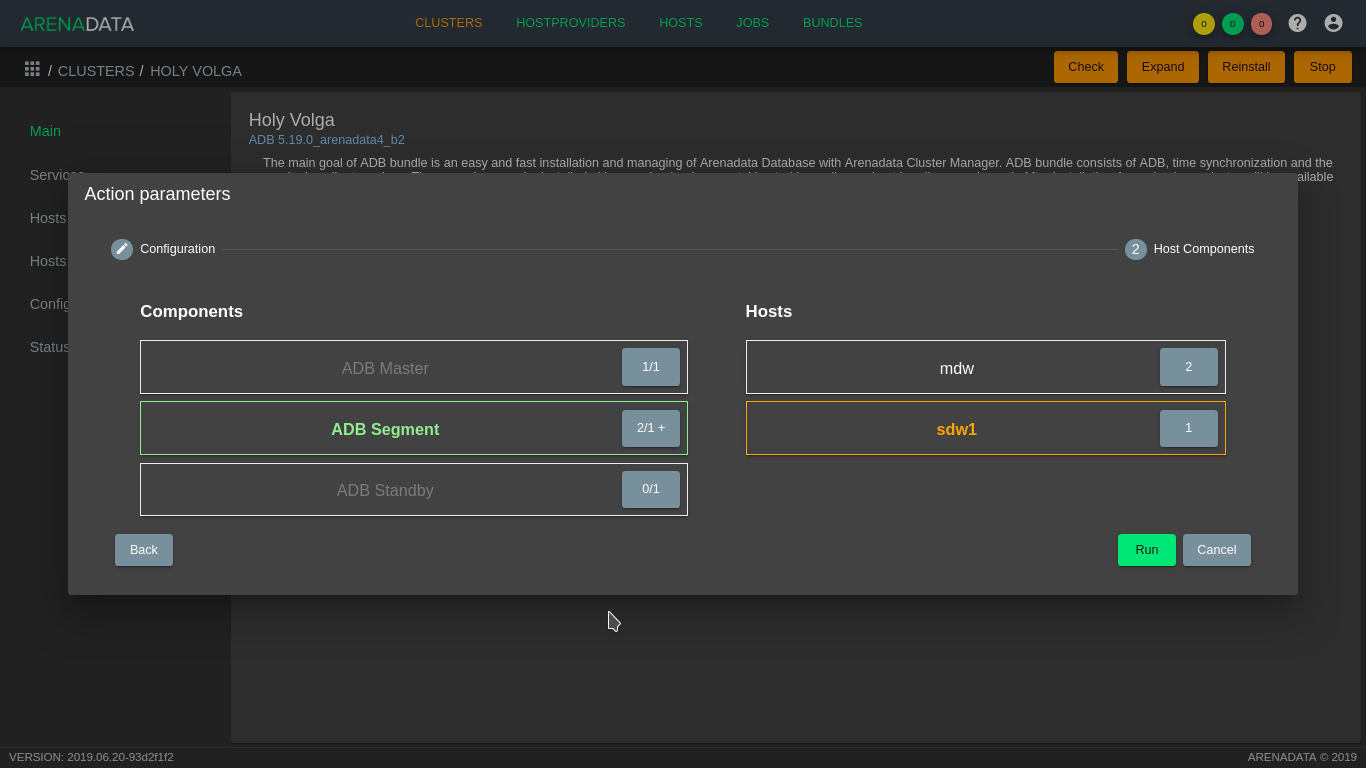The width and height of the screenshot is (1366, 768).
Task: Click the green status counter badge
Action: coord(1232,24)
